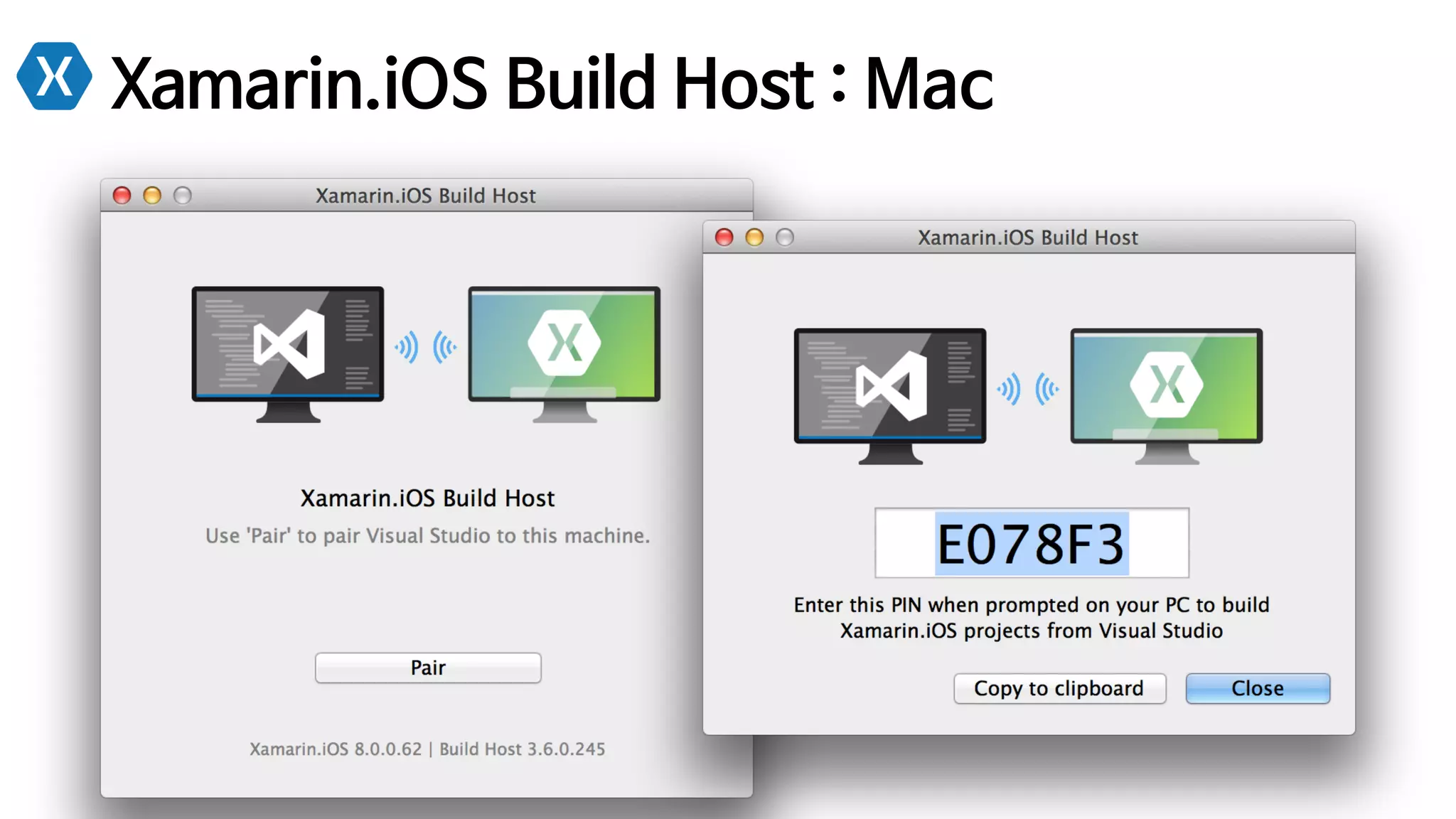Minimize the PIN window with its yellow button

[754, 237]
